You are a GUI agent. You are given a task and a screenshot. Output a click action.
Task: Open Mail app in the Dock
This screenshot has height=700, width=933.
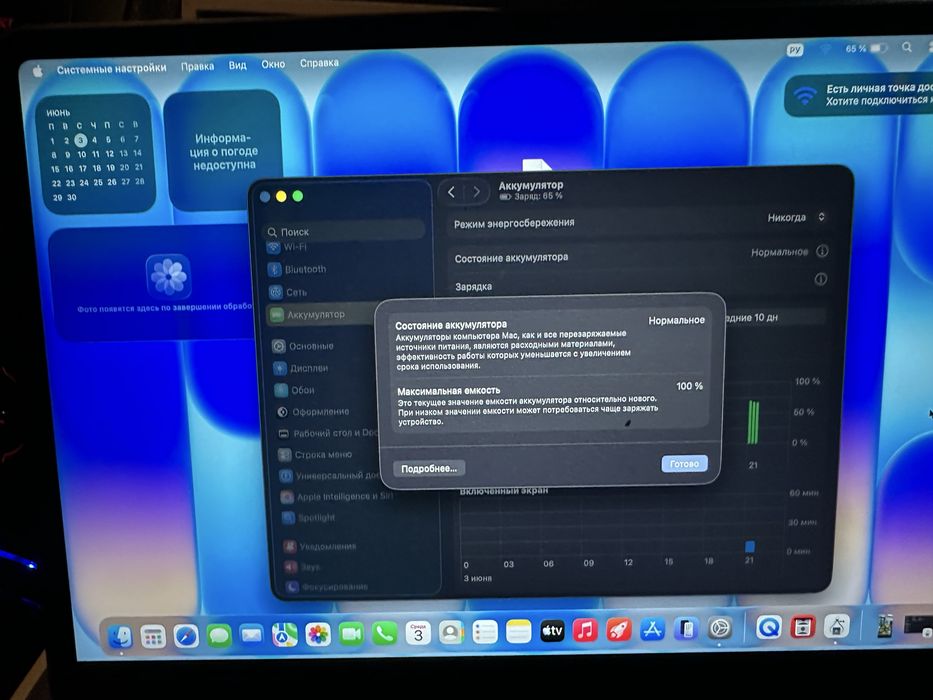[x=251, y=636]
